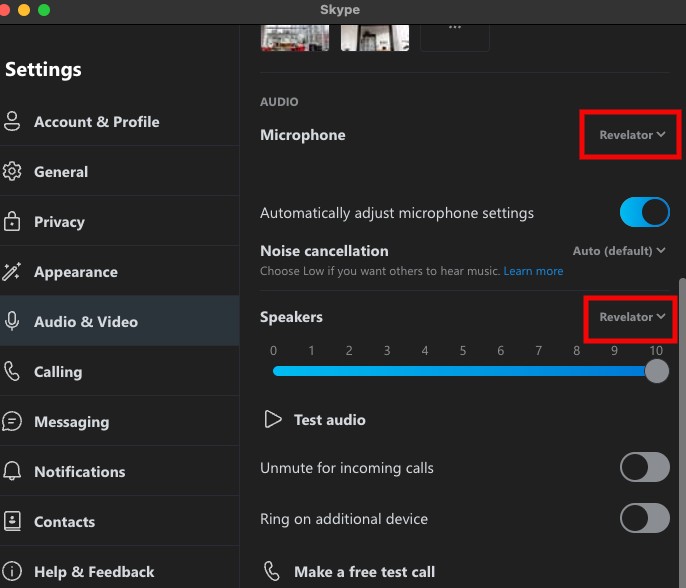Switch to Appearance settings
Viewport: 686px width, 588px height.
click(x=119, y=272)
